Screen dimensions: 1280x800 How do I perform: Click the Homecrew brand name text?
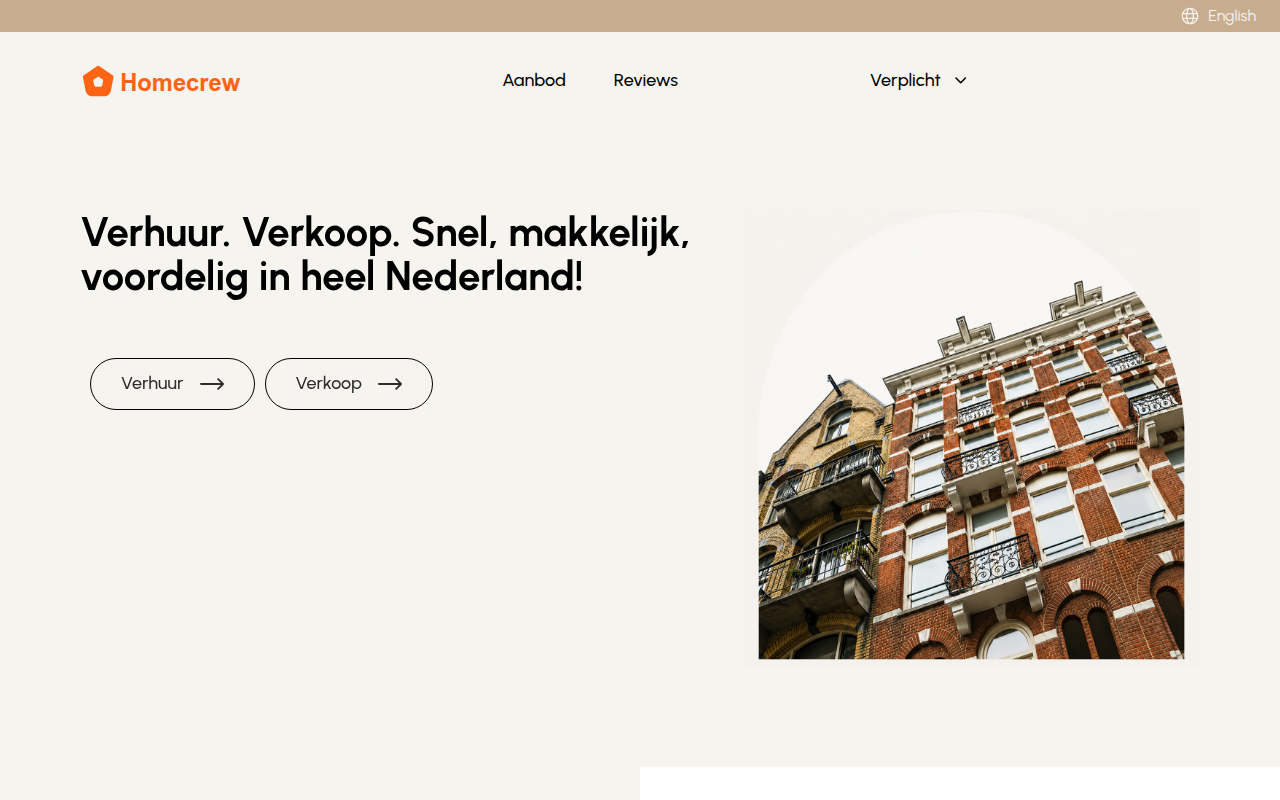pyautogui.click(x=180, y=82)
